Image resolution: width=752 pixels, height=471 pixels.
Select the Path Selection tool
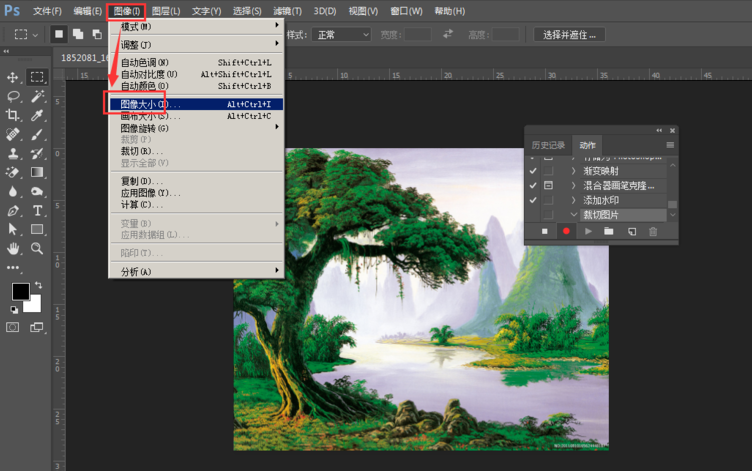pos(13,229)
